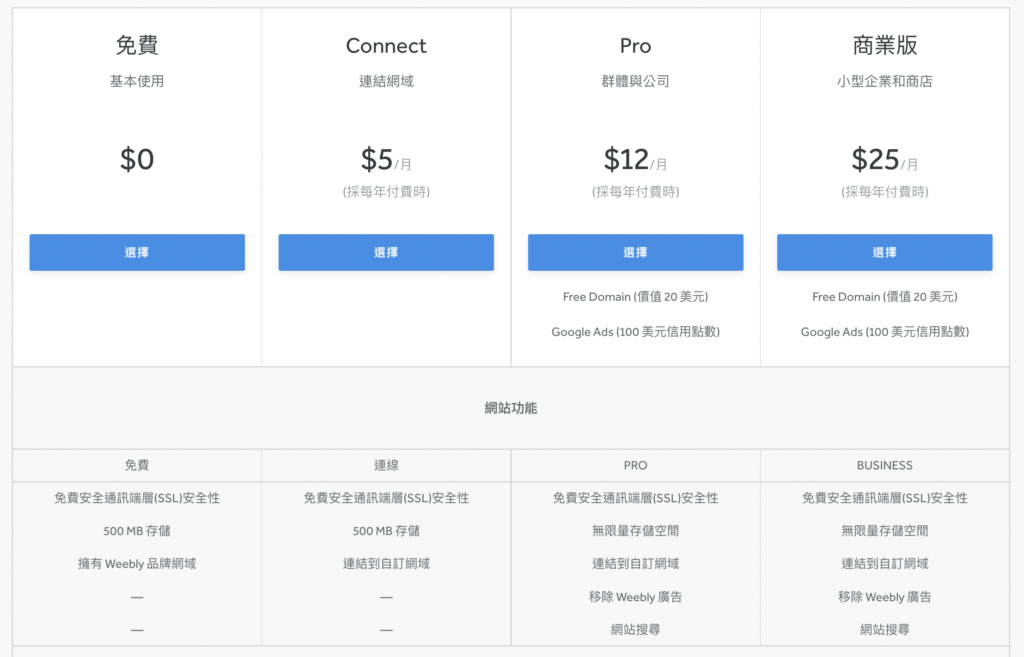Choose the Pro plan via its 選擇 button
This screenshot has width=1024, height=657.
click(635, 252)
